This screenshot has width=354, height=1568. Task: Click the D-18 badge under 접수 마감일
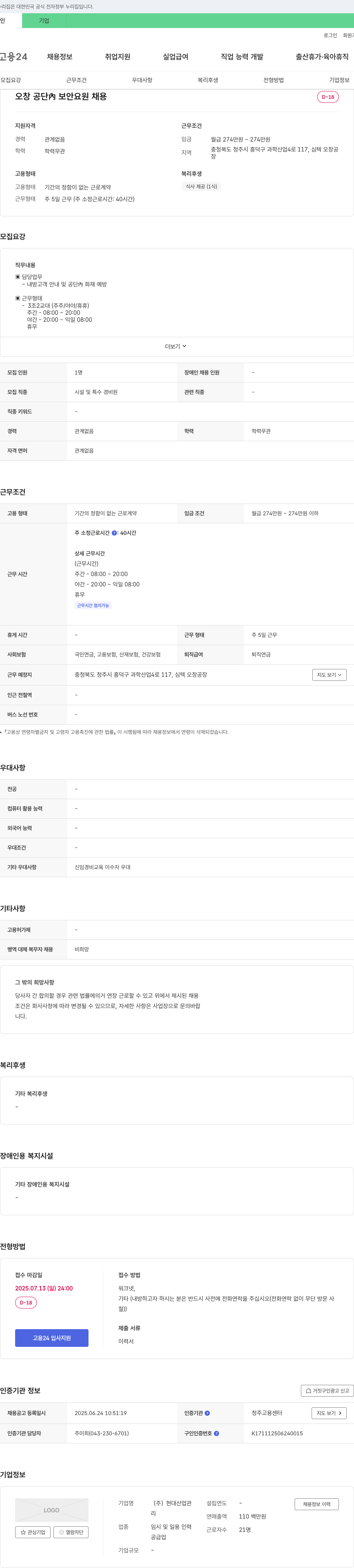[26, 1303]
